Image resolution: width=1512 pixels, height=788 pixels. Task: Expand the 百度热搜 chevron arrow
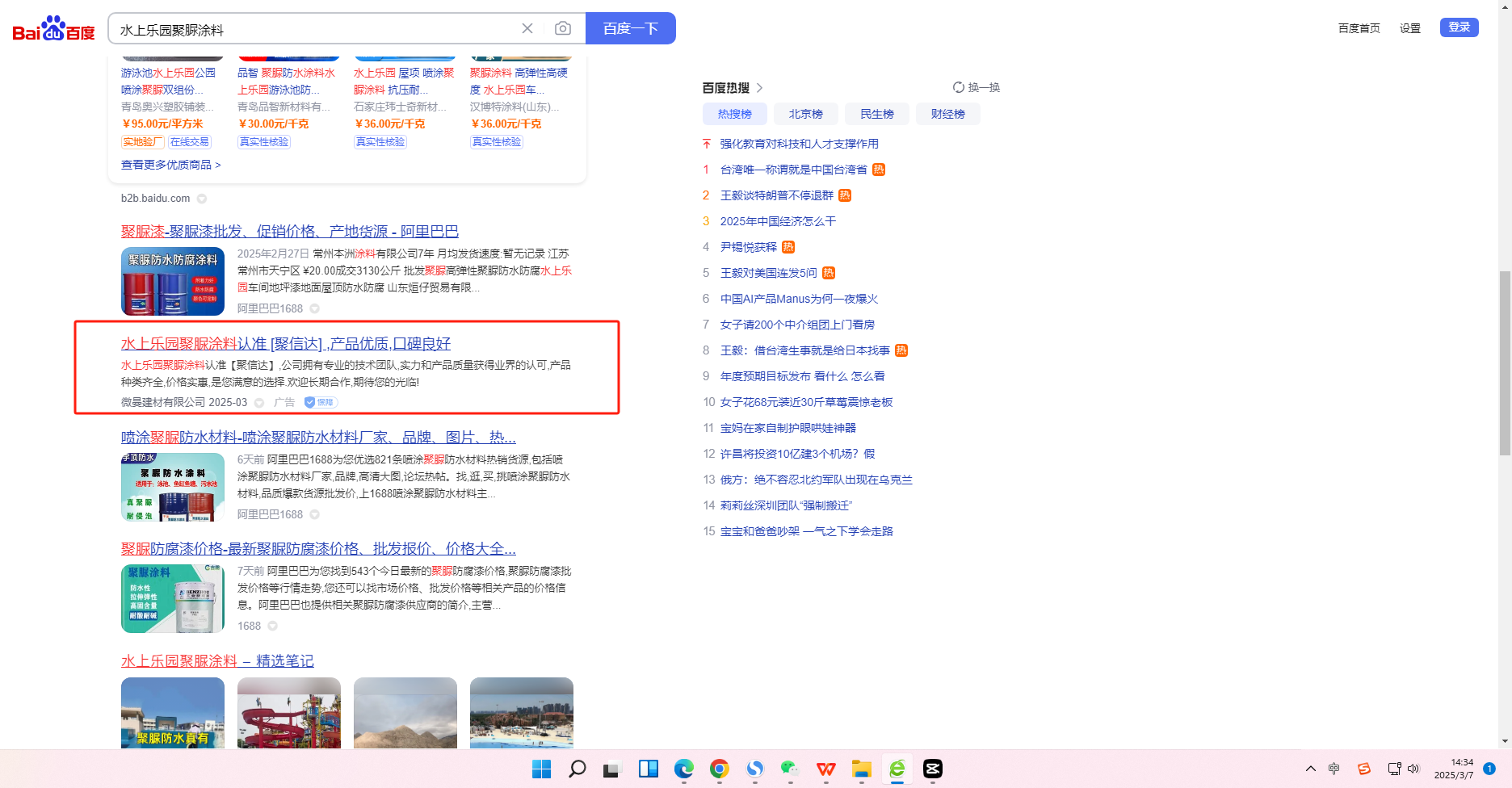(x=759, y=88)
